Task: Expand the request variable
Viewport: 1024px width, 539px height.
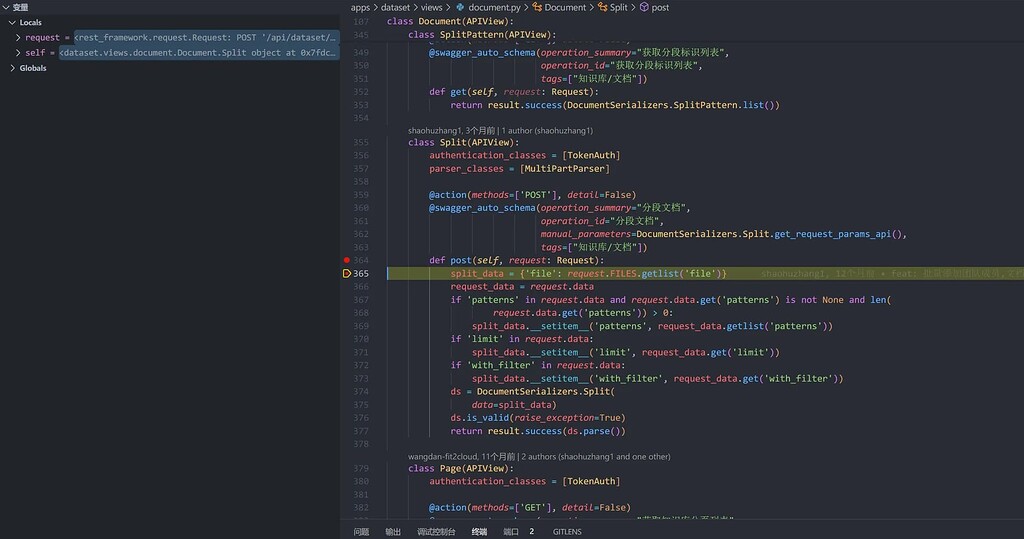Action: click(x=18, y=37)
